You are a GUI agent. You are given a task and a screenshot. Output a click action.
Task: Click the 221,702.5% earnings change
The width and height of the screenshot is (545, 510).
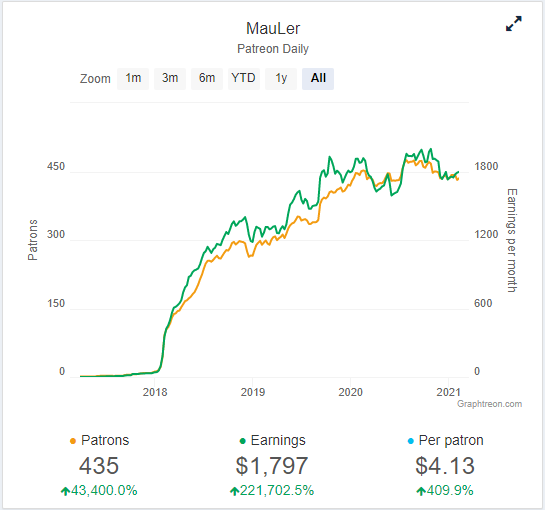[272, 491]
